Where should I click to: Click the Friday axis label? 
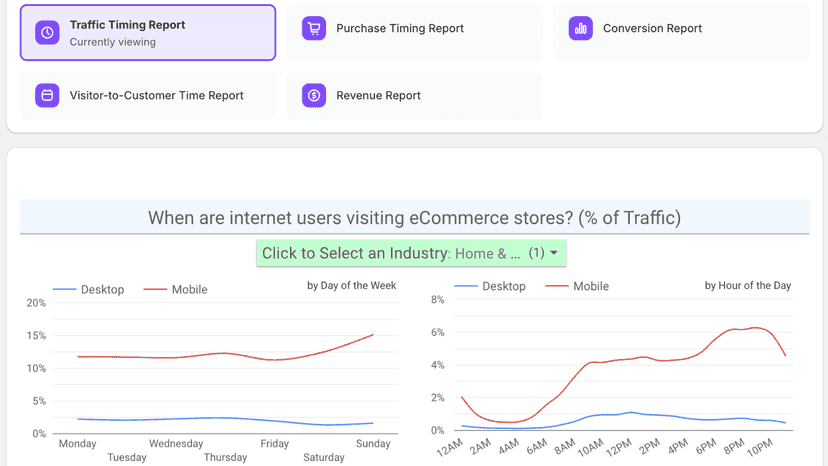[x=275, y=444]
